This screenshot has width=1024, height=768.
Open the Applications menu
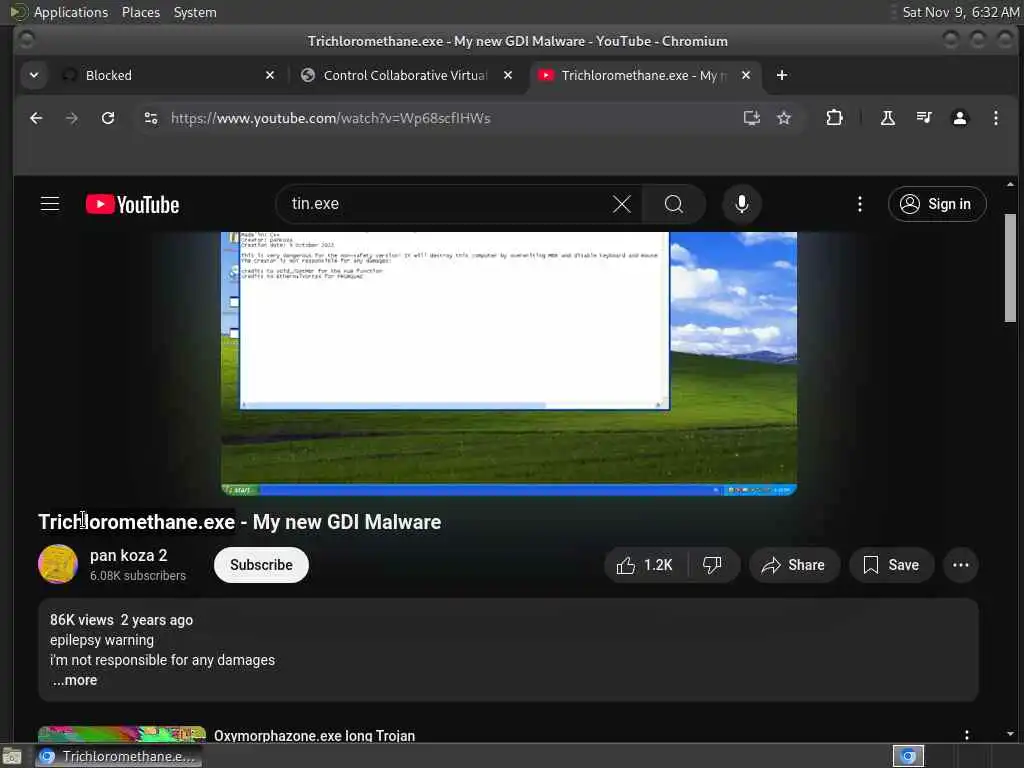71,12
